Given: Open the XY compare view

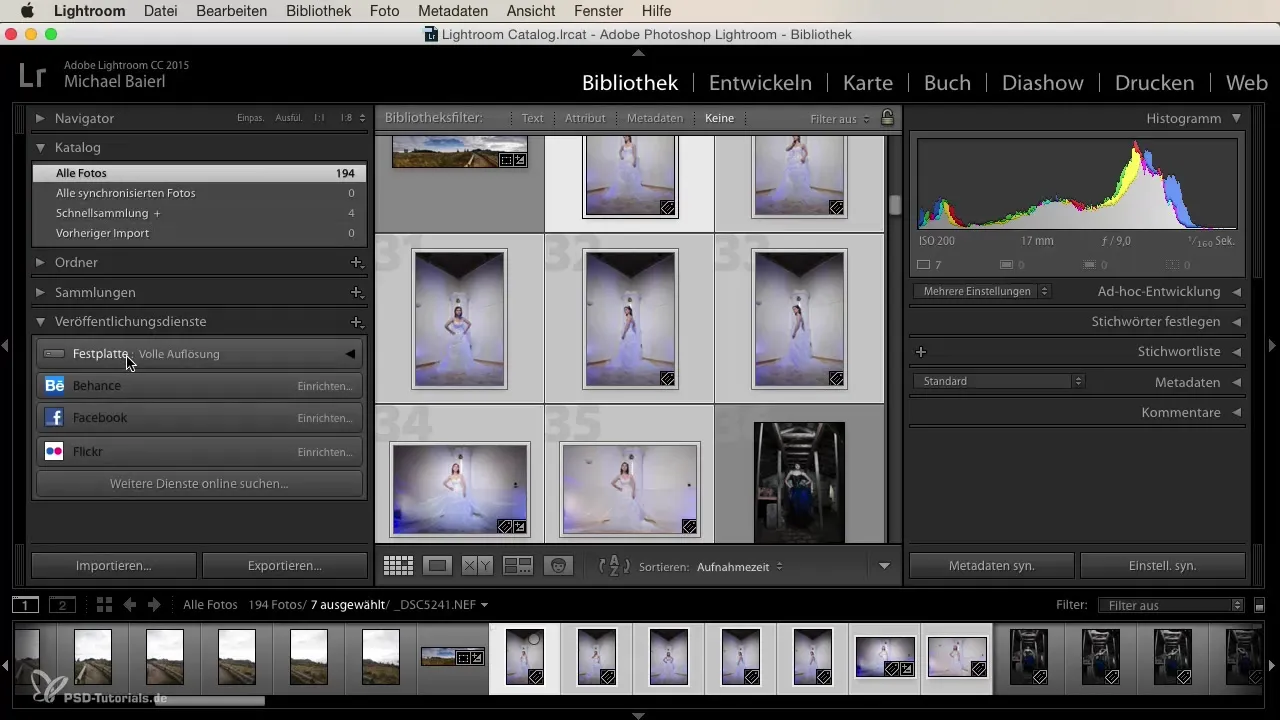Looking at the screenshot, I should (477, 566).
